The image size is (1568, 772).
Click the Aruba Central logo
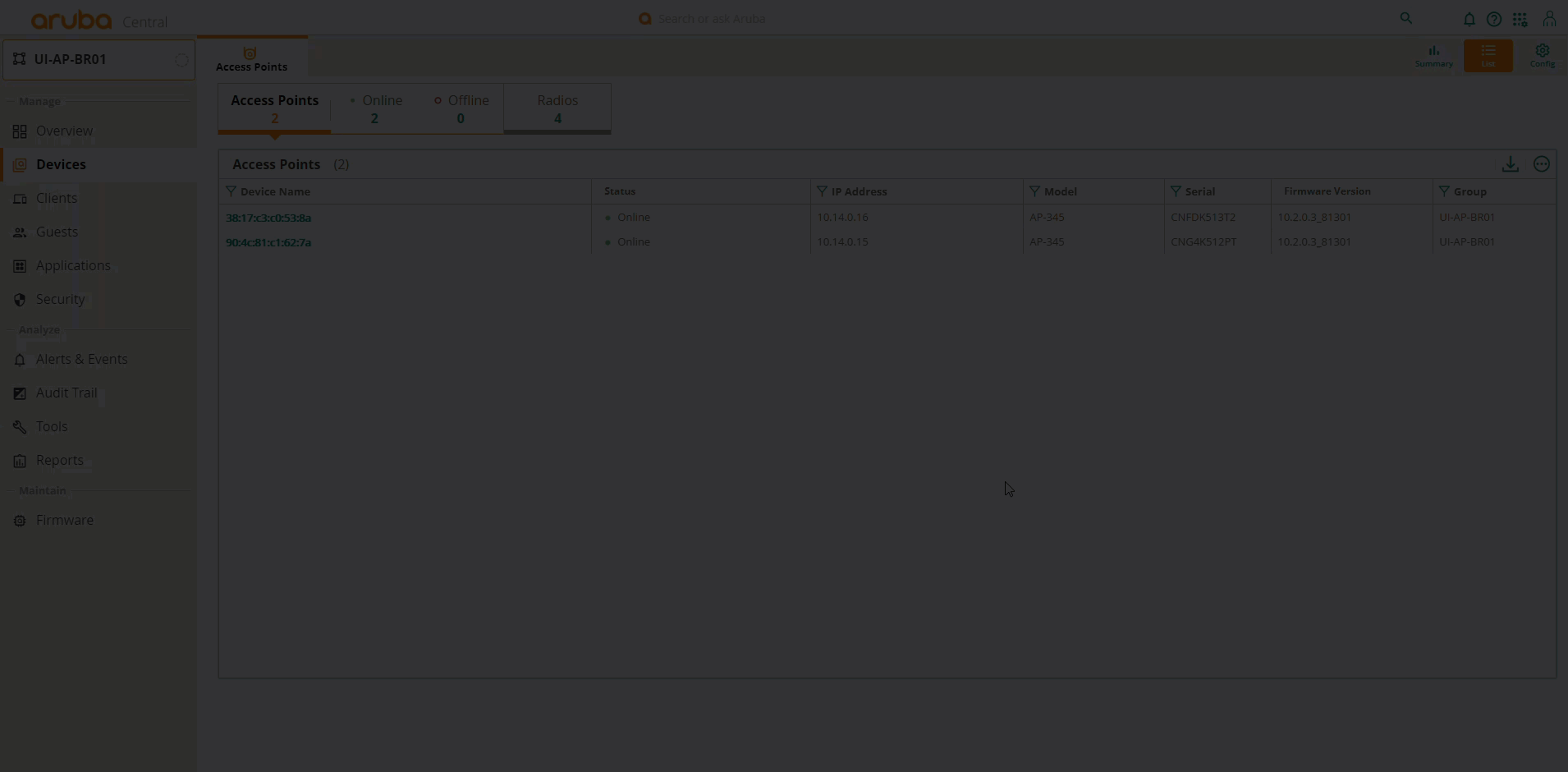point(99,20)
